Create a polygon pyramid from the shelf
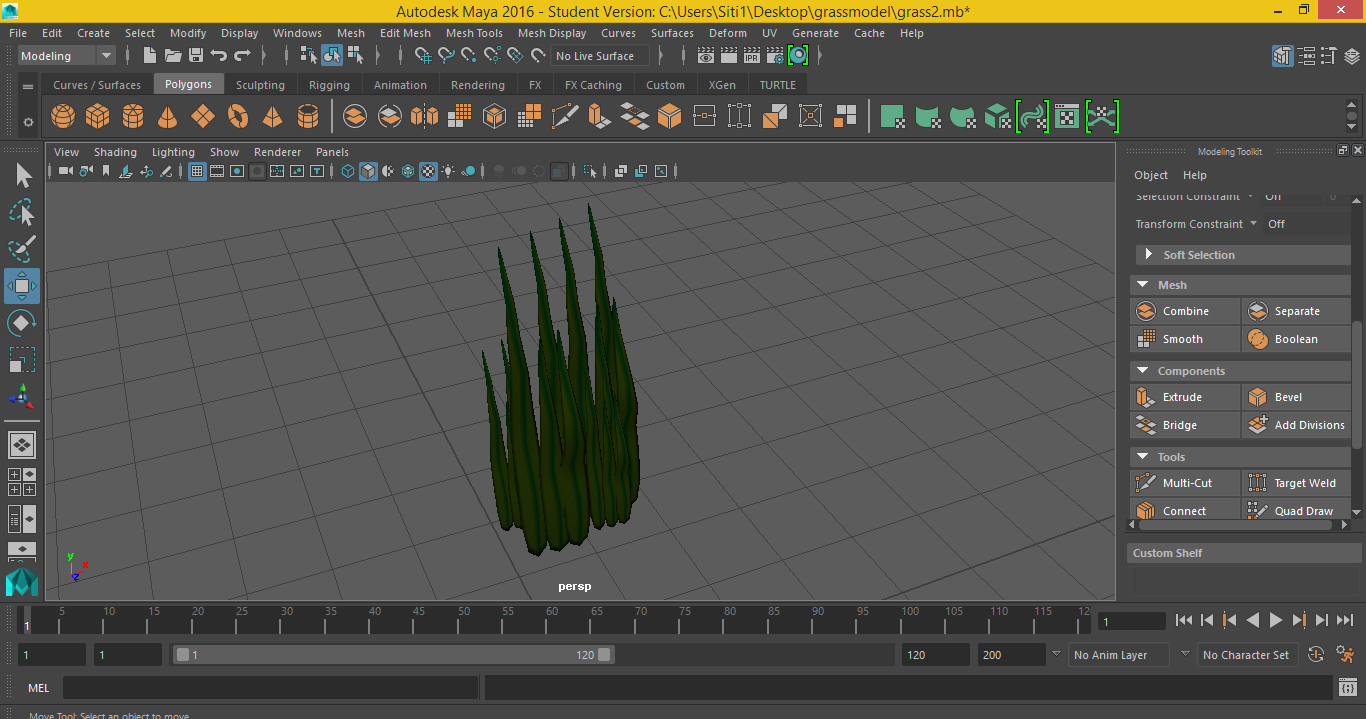The image size is (1366, 719). pyautogui.click(x=273, y=117)
